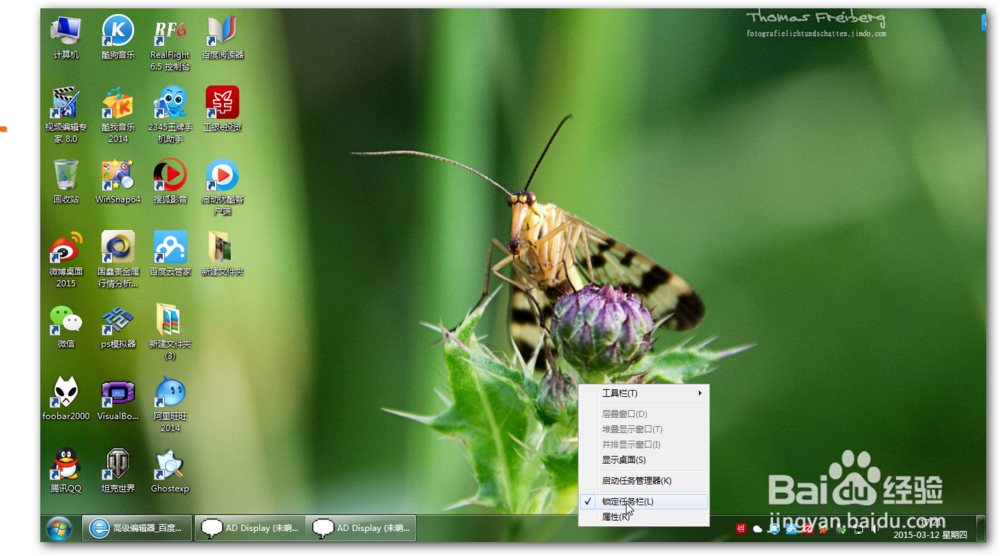Switch to 高级编辑器_百度 taskbar window
This screenshot has height=556, width=1000.
click(x=137, y=528)
